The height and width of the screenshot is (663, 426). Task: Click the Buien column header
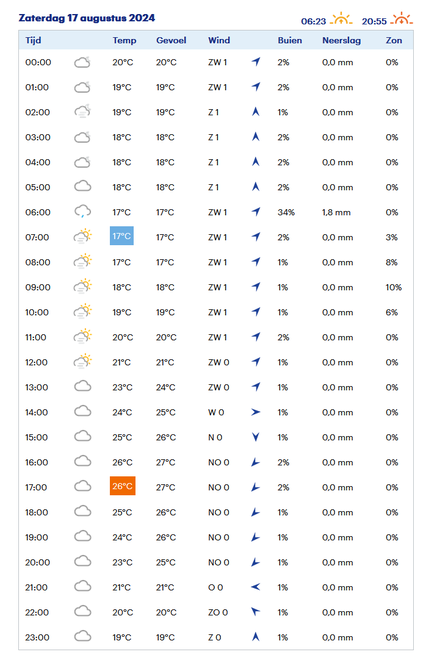coord(290,41)
